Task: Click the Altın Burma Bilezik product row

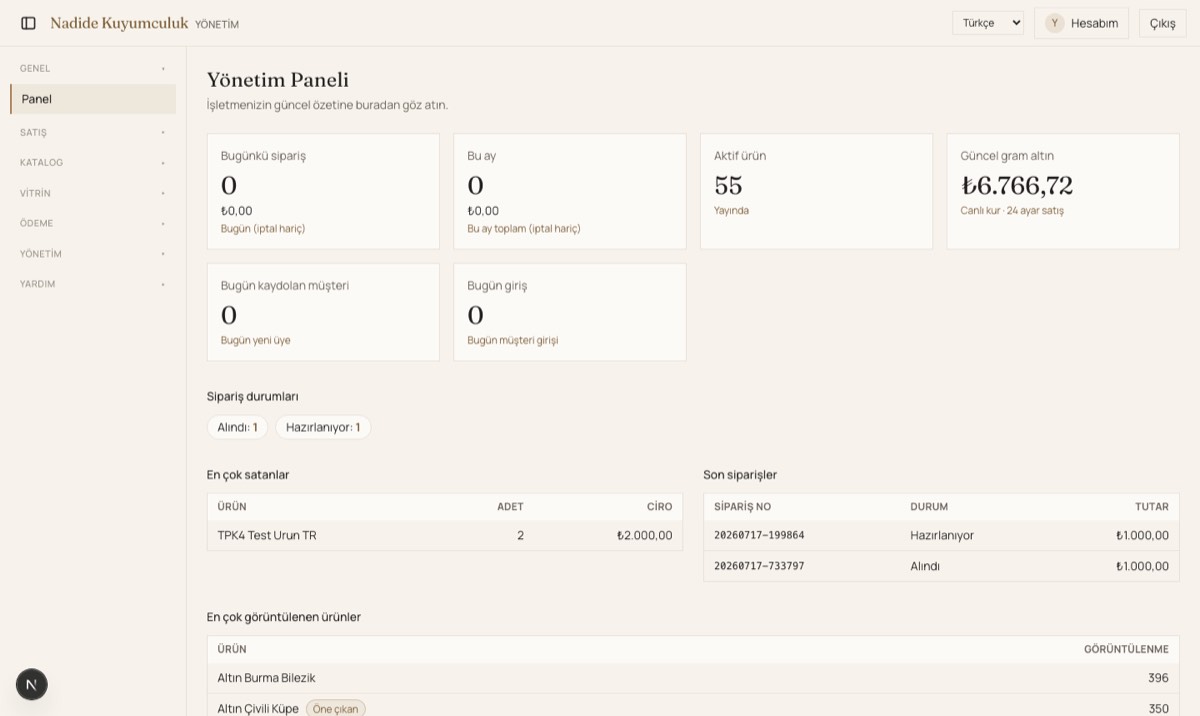Action: (693, 678)
